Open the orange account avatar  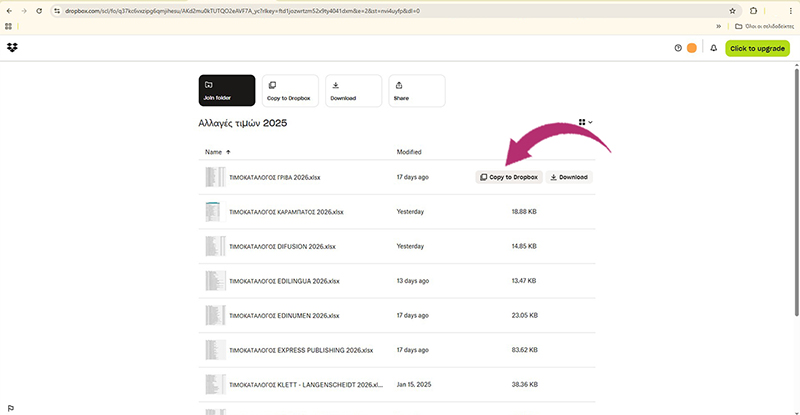(692, 48)
